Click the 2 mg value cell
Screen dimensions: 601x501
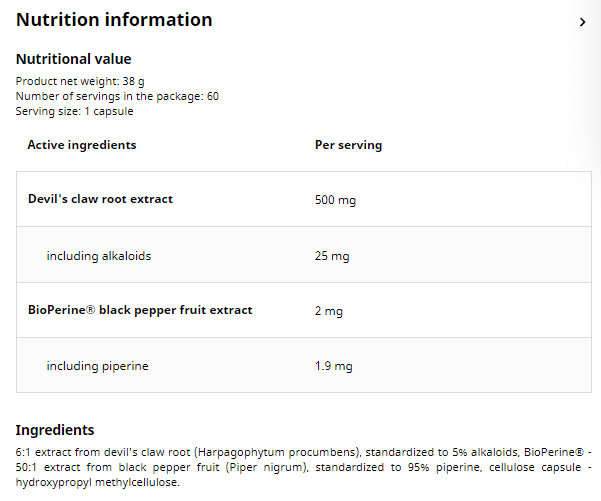[x=328, y=311]
